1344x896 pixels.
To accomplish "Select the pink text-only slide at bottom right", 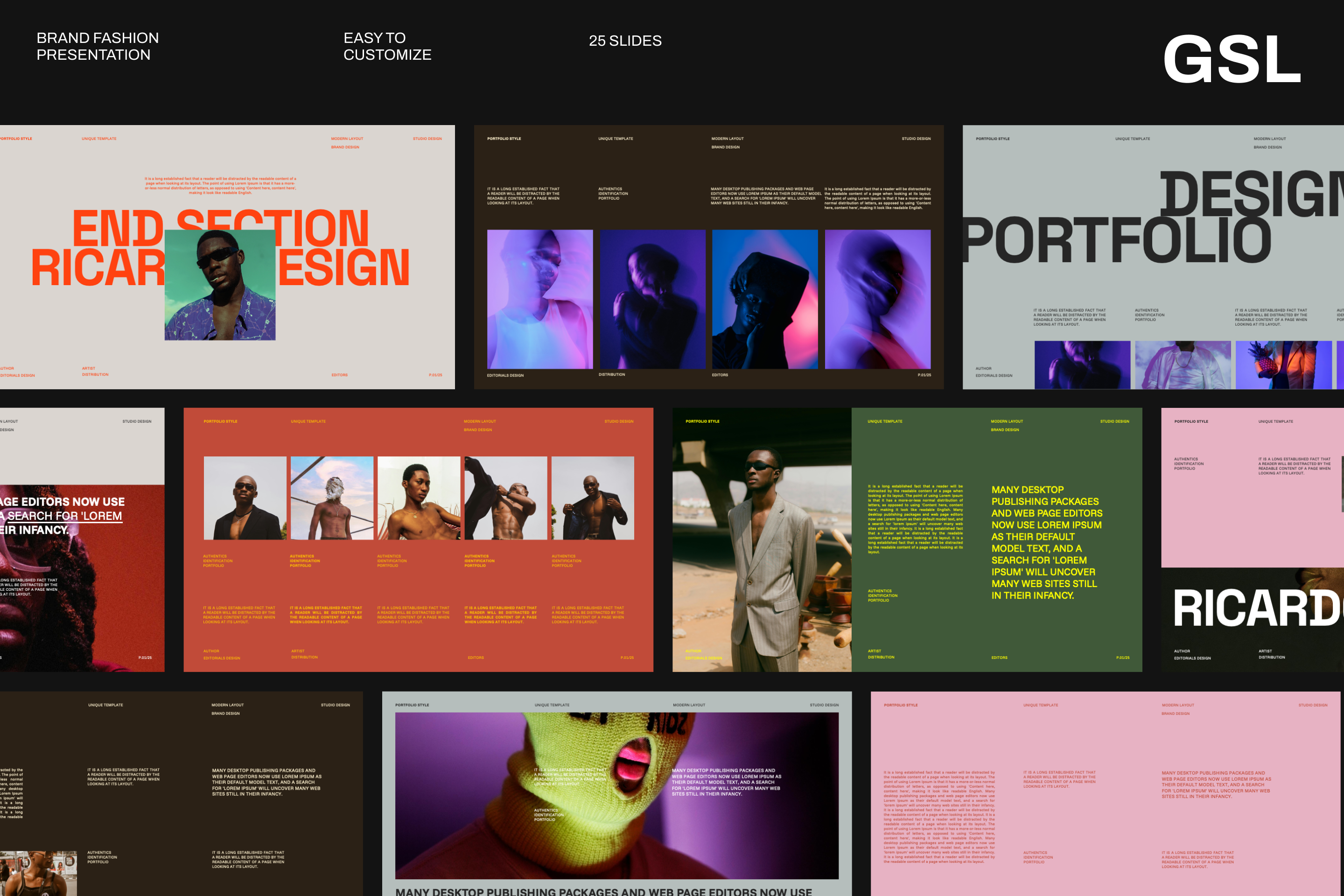I will pos(1105,743).
